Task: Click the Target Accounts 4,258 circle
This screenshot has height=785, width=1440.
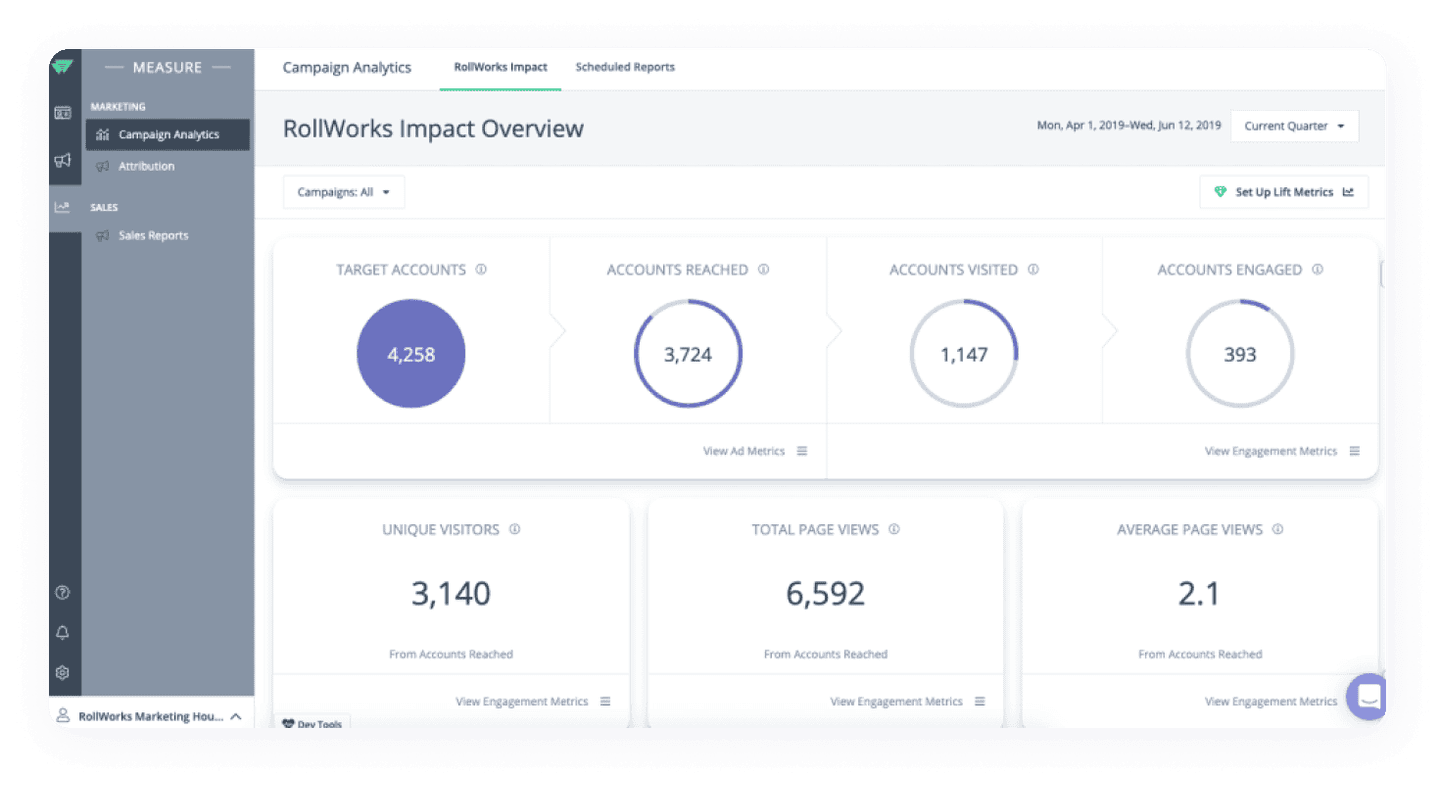Action: click(x=411, y=354)
